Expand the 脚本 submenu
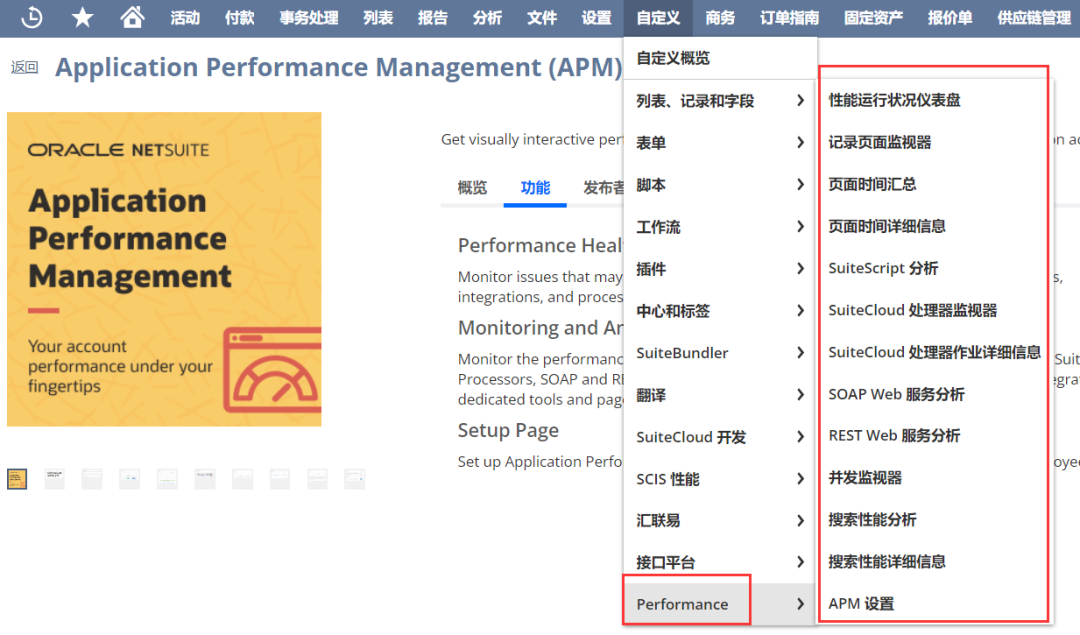 [720, 185]
